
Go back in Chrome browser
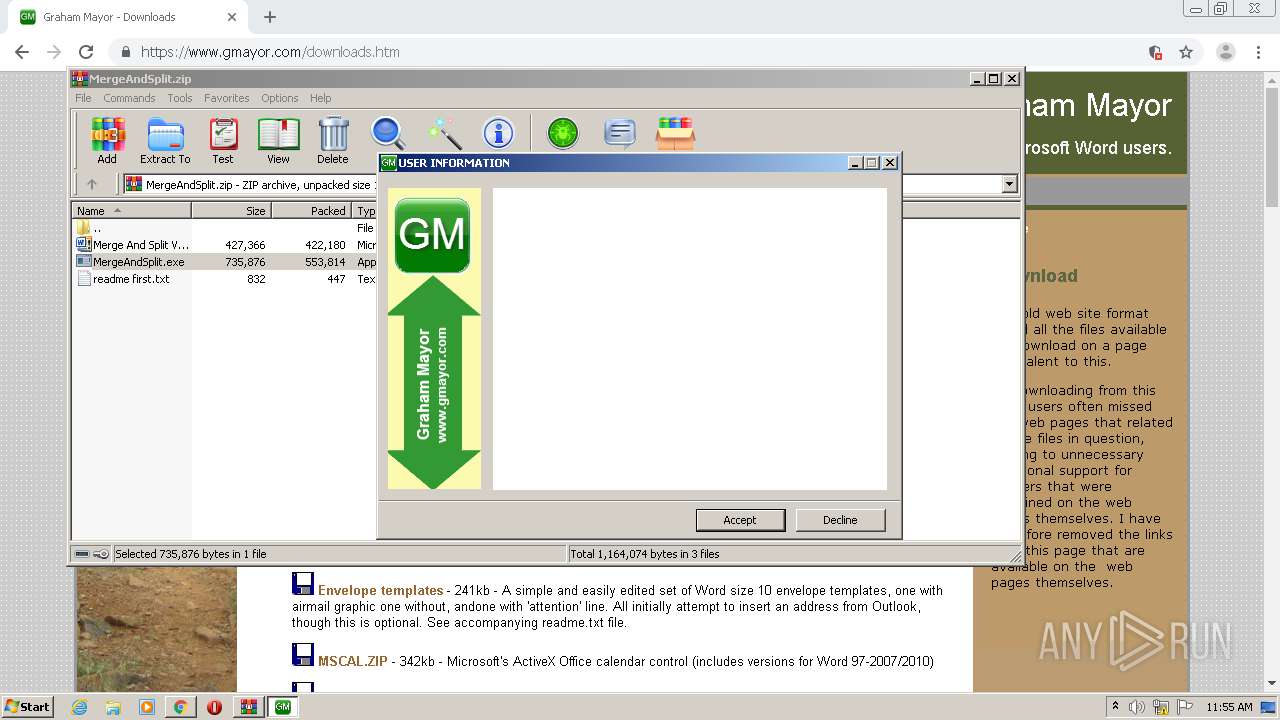22,52
